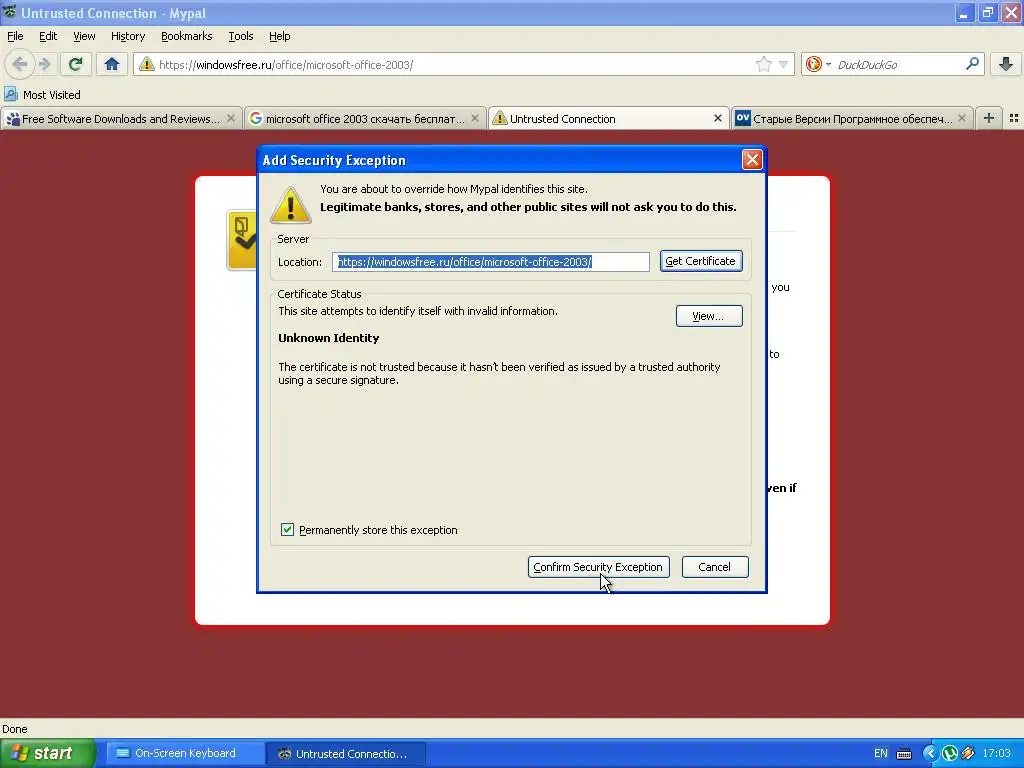Image resolution: width=1024 pixels, height=768 pixels.
Task: Switch to microsoft office 2003 Google tab
Action: tap(365, 119)
